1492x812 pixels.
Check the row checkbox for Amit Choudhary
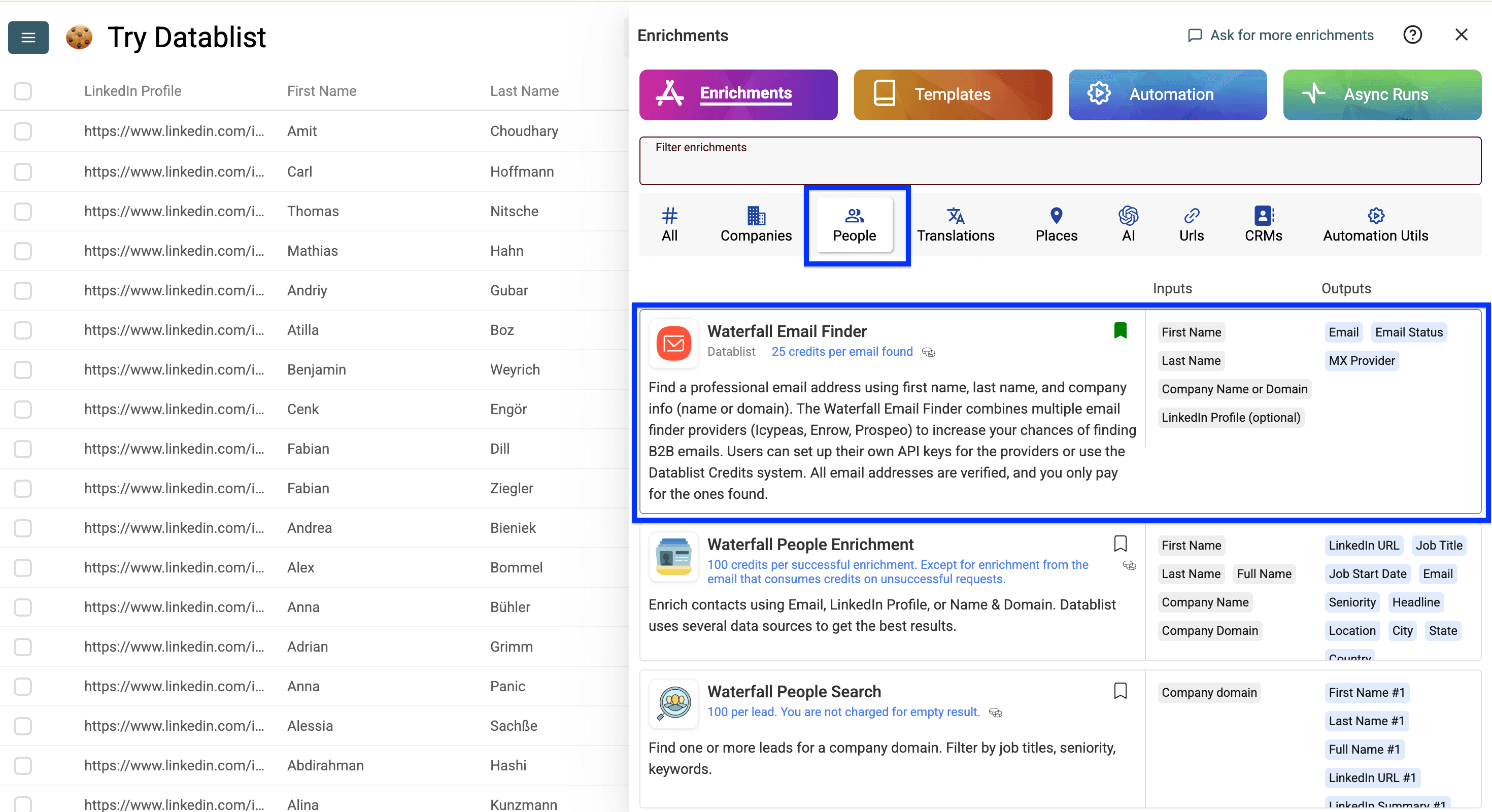point(23,131)
